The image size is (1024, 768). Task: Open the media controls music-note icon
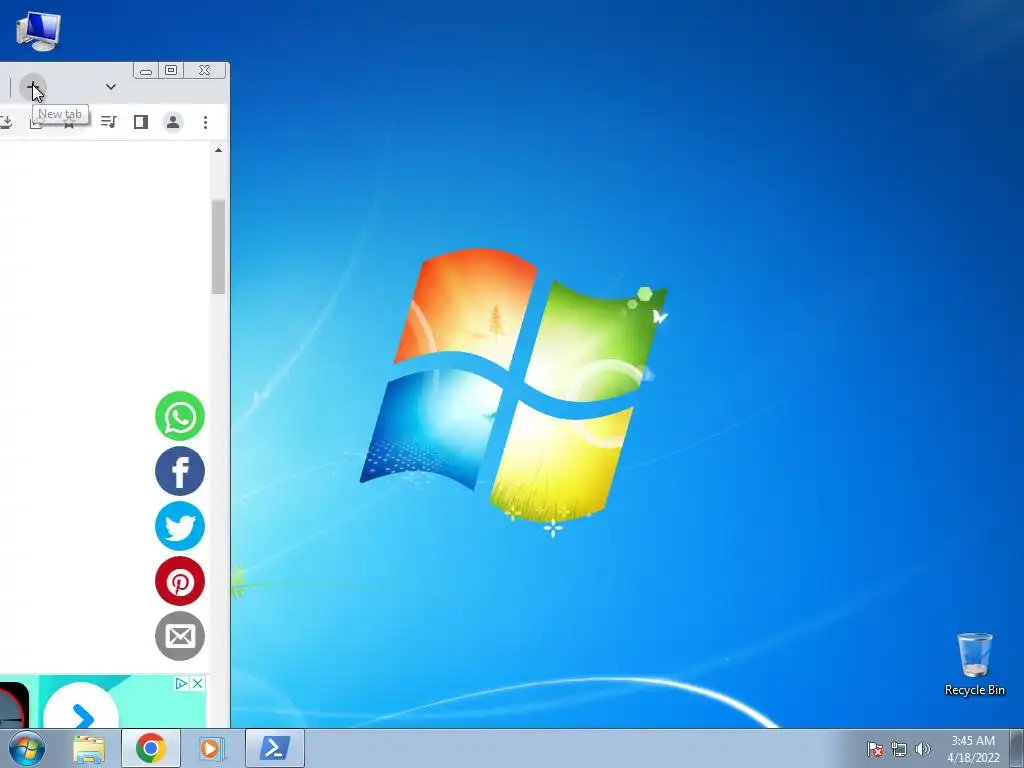coord(108,122)
